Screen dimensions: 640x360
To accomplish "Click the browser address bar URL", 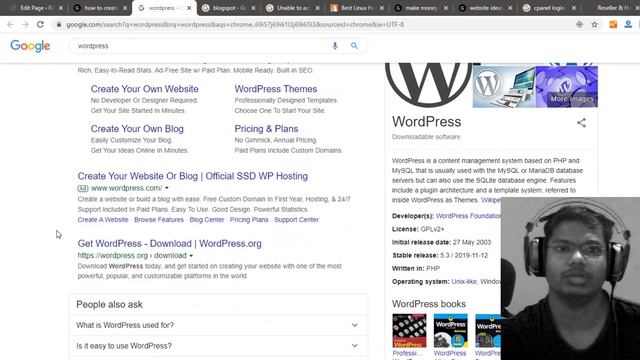I will 235,24.
